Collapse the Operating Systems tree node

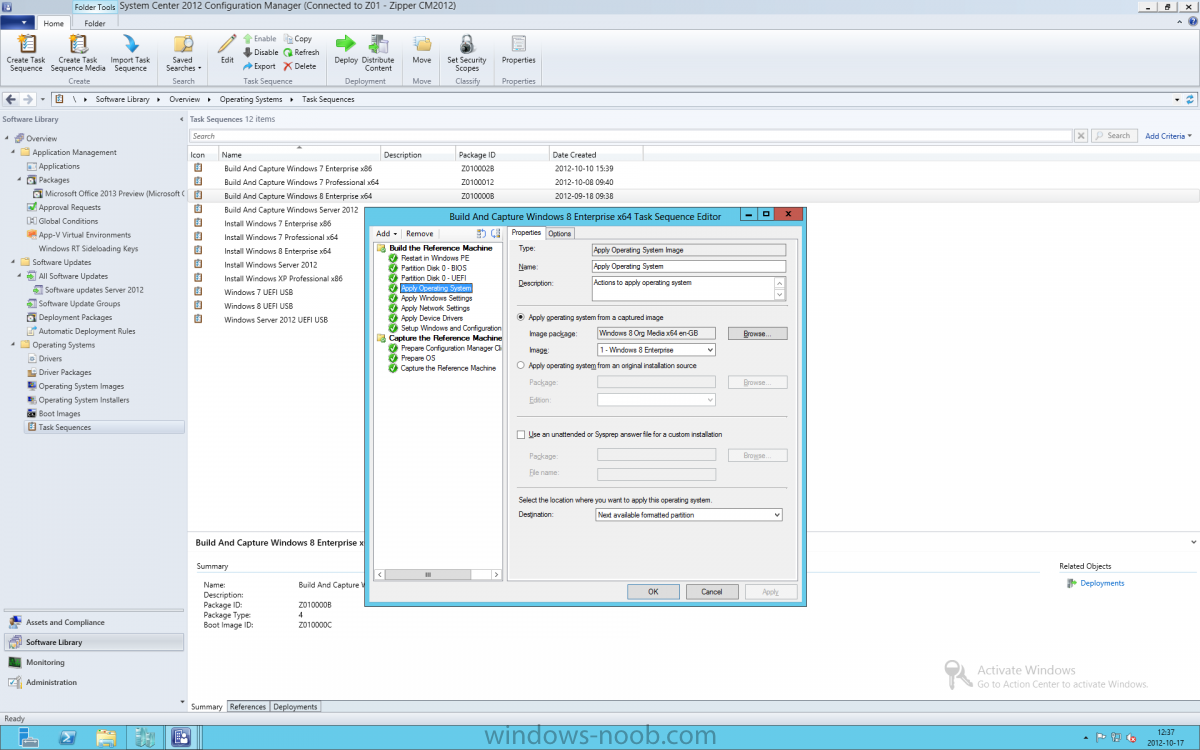tap(11, 345)
